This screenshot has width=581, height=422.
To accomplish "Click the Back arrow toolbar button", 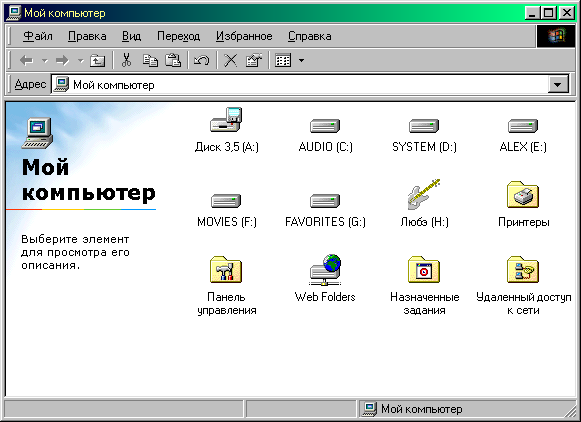I will click(x=27, y=60).
